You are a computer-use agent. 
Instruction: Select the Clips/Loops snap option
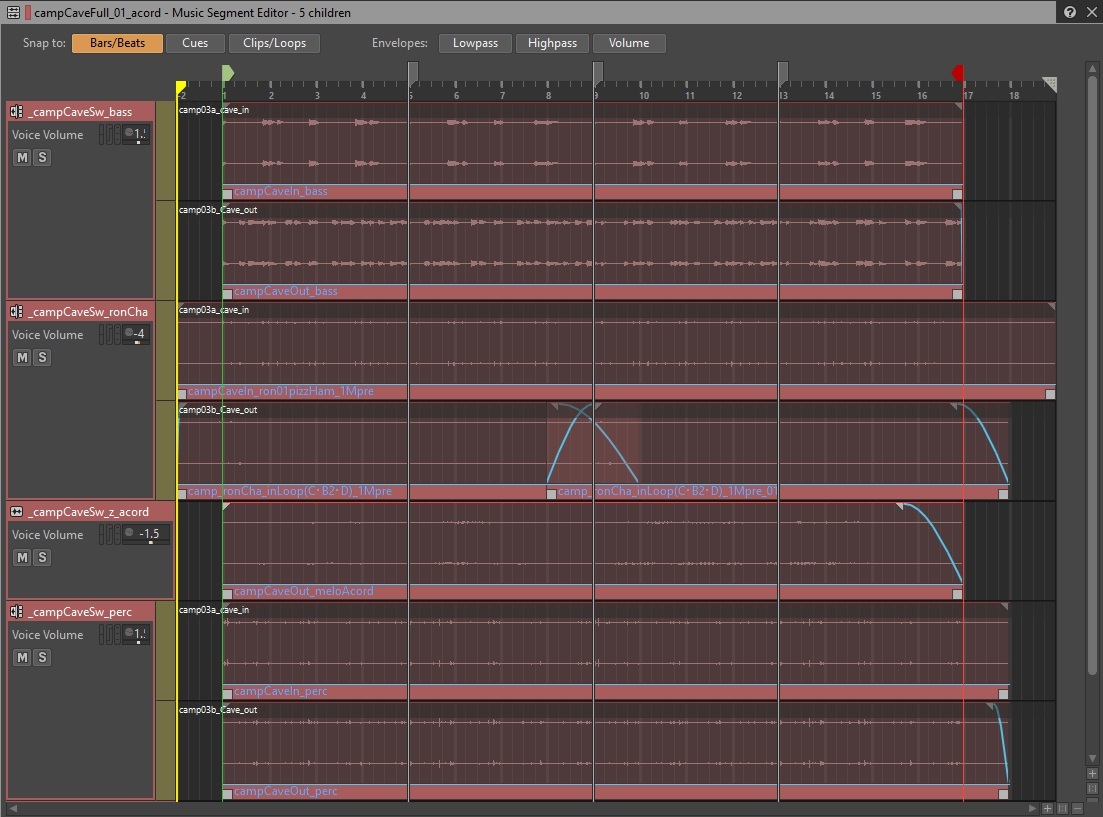coord(274,43)
